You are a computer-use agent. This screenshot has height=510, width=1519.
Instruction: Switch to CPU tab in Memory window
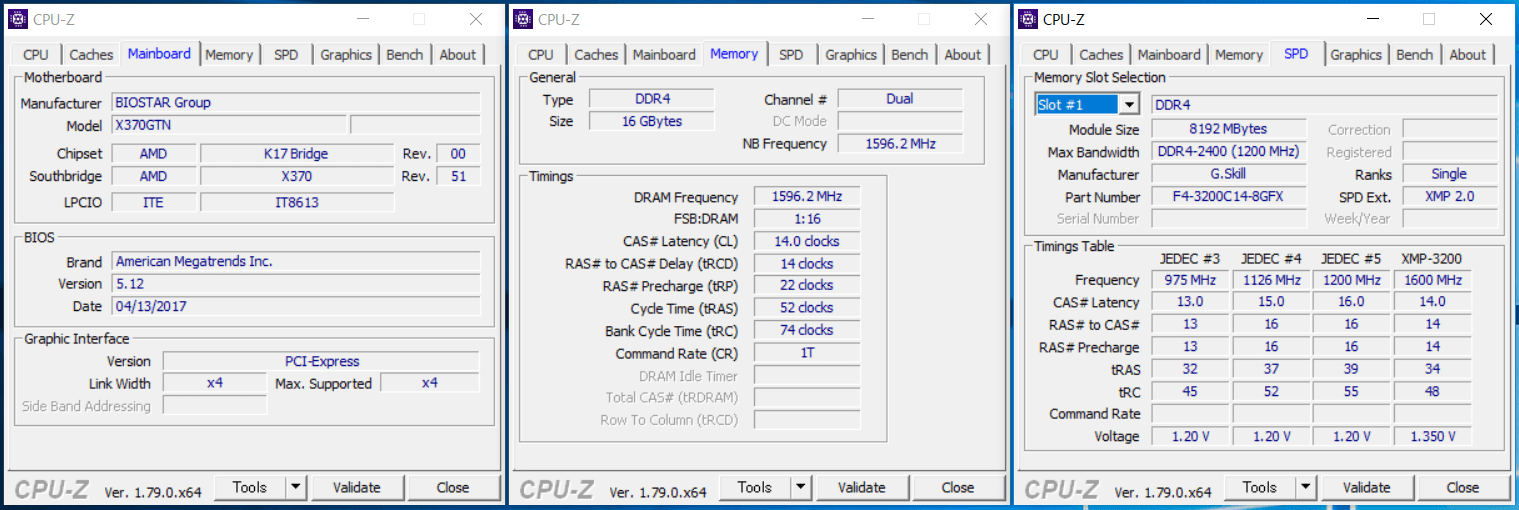541,55
